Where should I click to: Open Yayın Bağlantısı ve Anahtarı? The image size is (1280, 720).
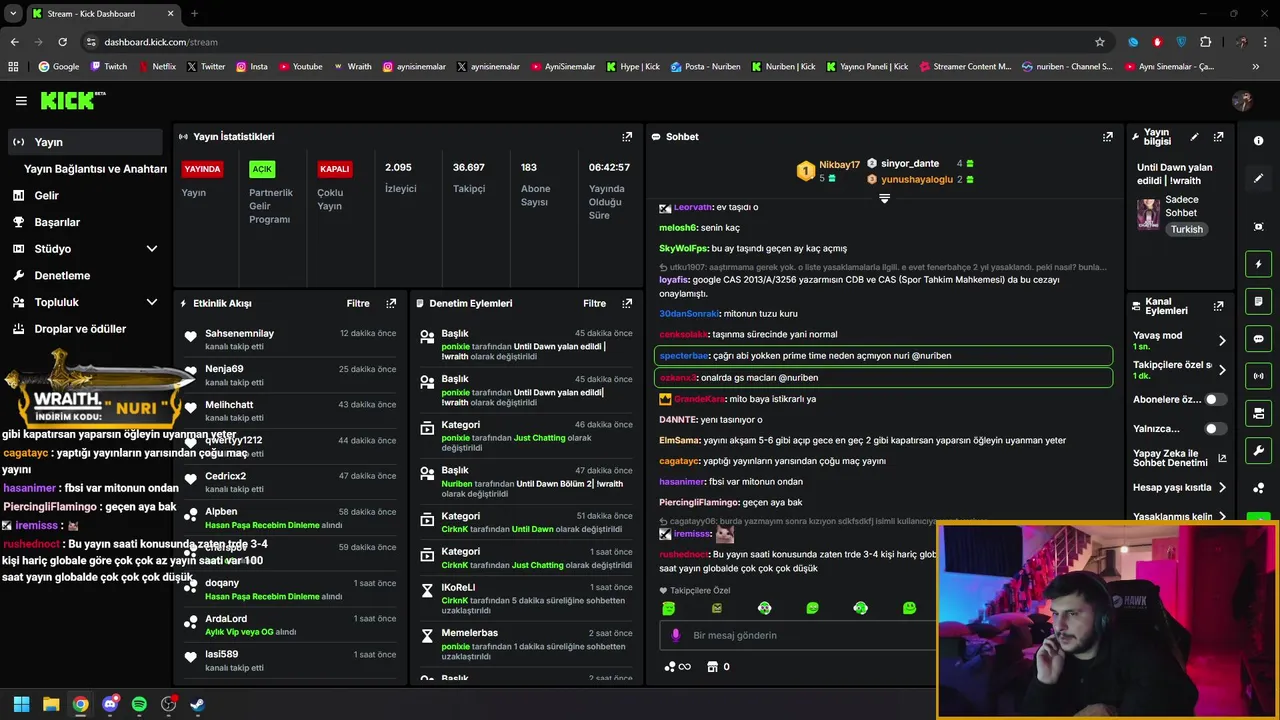click(95, 169)
